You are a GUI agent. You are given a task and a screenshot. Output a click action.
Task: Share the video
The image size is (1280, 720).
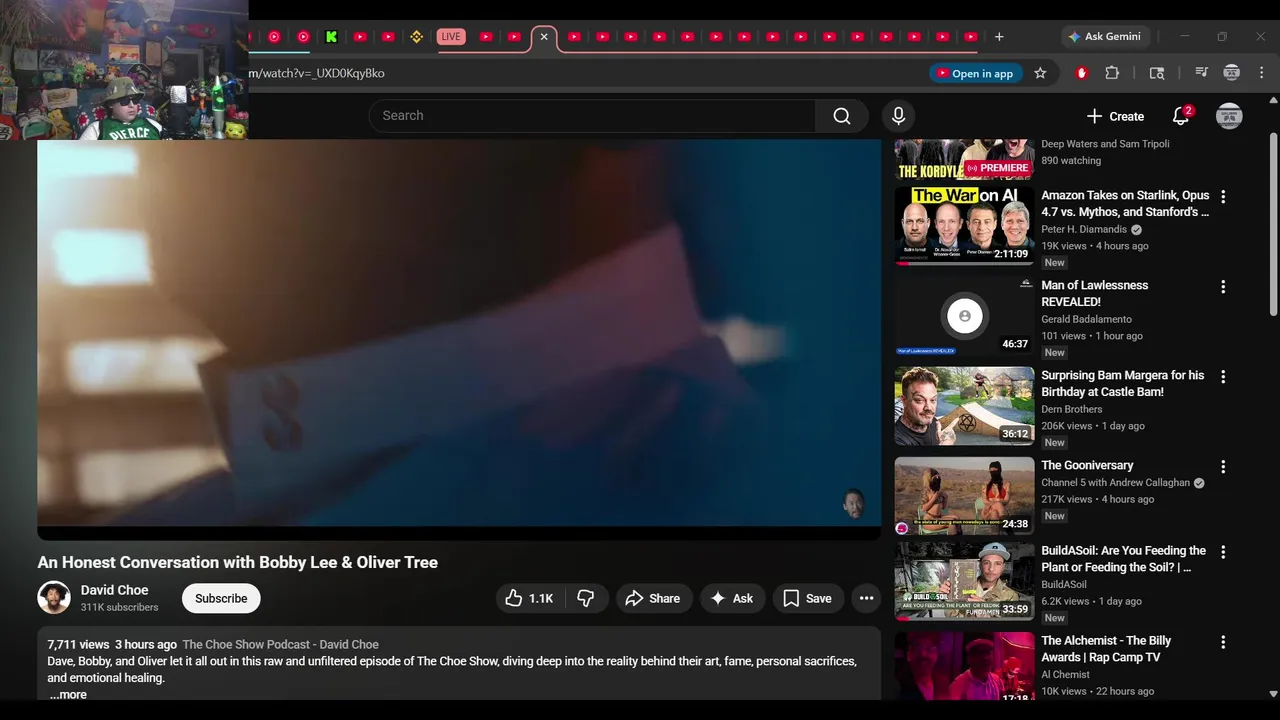click(x=653, y=598)
